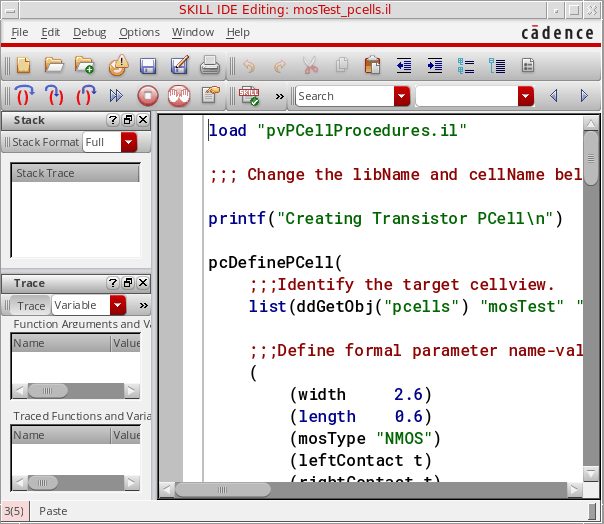Screen dimensions: 604x524
Task: Go to next search result arrow
Action: [584, 96]
